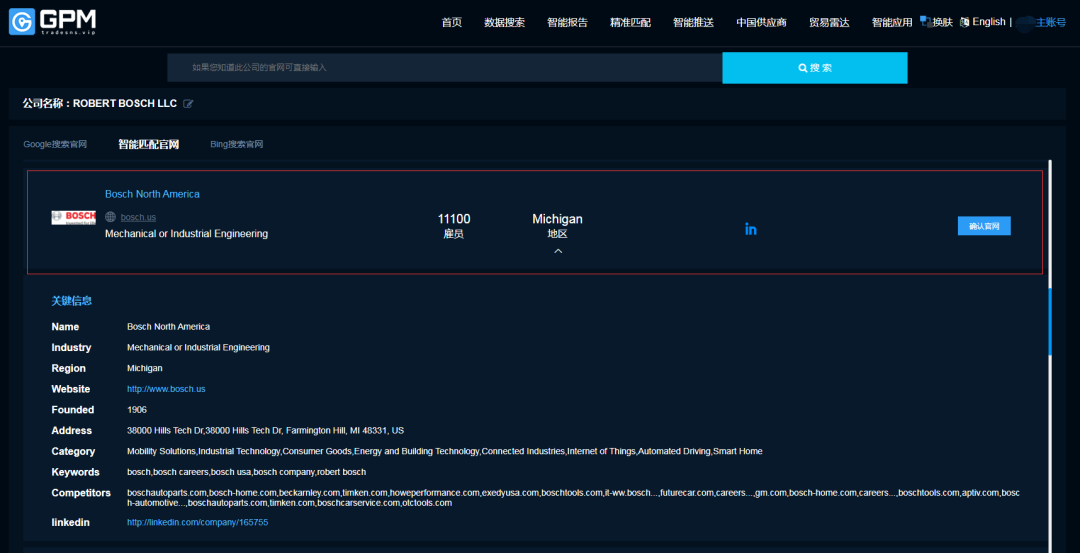Collapse the details with the chevron under Michigan

tap(557, 251)
